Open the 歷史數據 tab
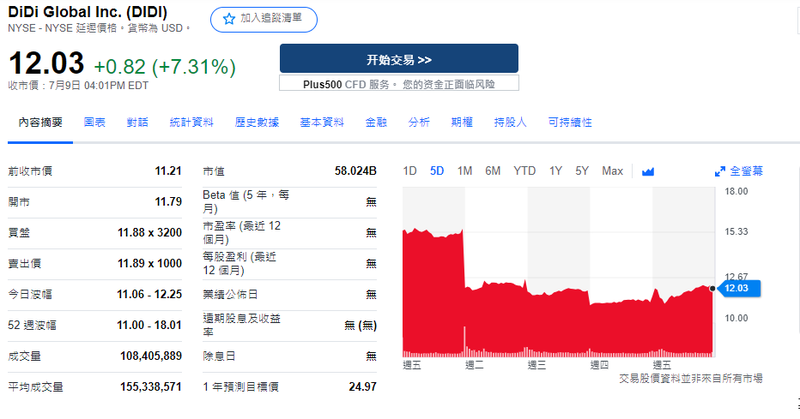Image resolution: width=800 pixels, height=419 pixels. pos(257,122)
